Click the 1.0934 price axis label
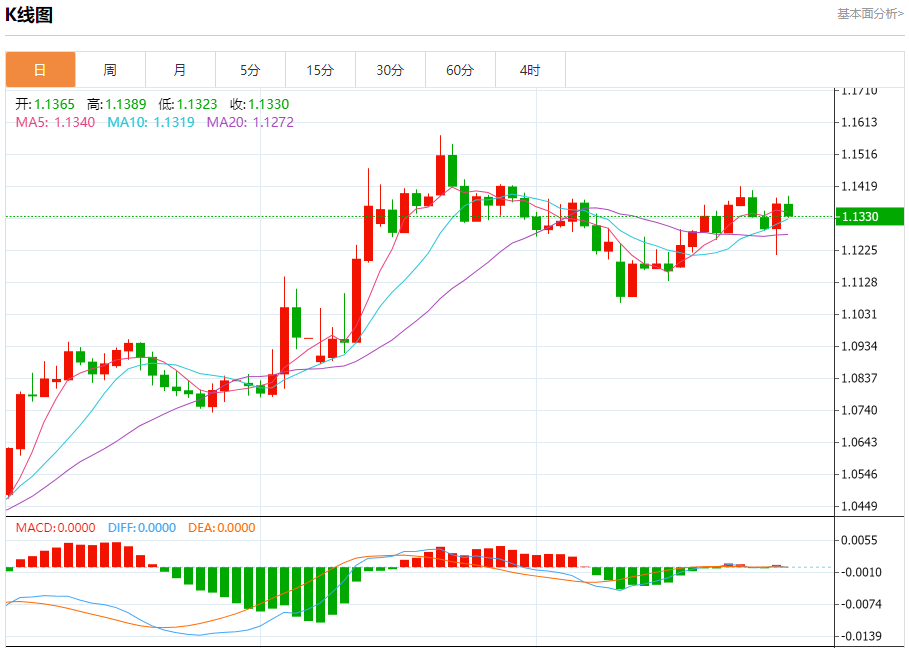The image size is (909, 648). (860, 346)
